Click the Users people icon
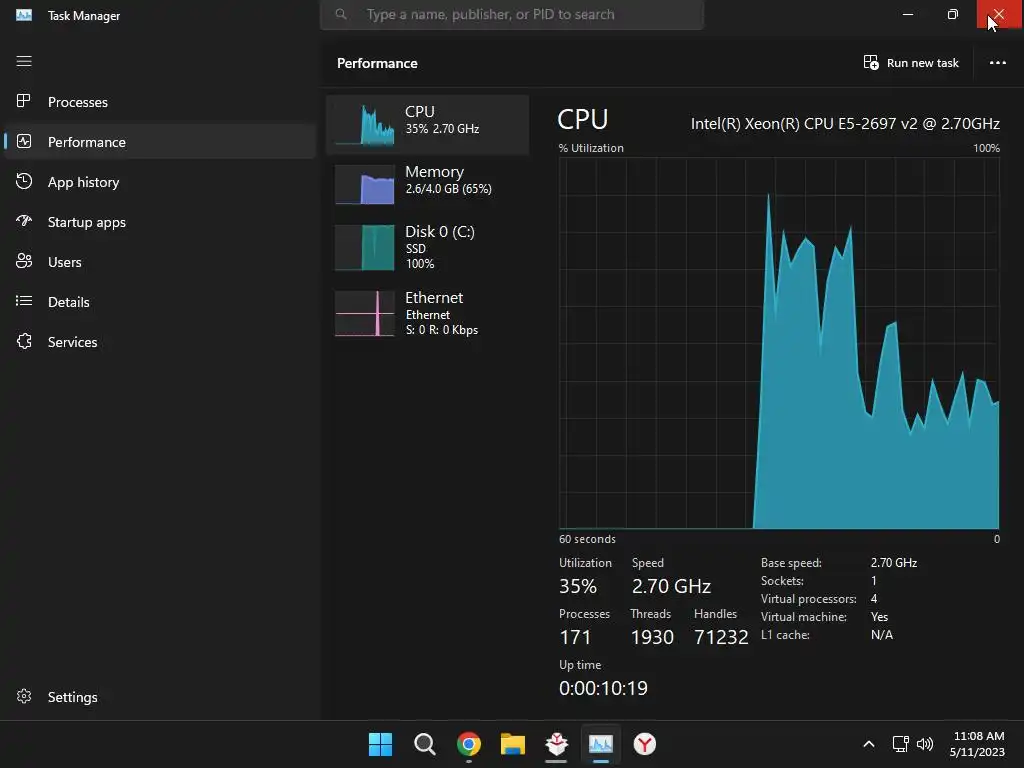Image resolution: width=1024 pixels, height=768 pixels. point(24,261)
